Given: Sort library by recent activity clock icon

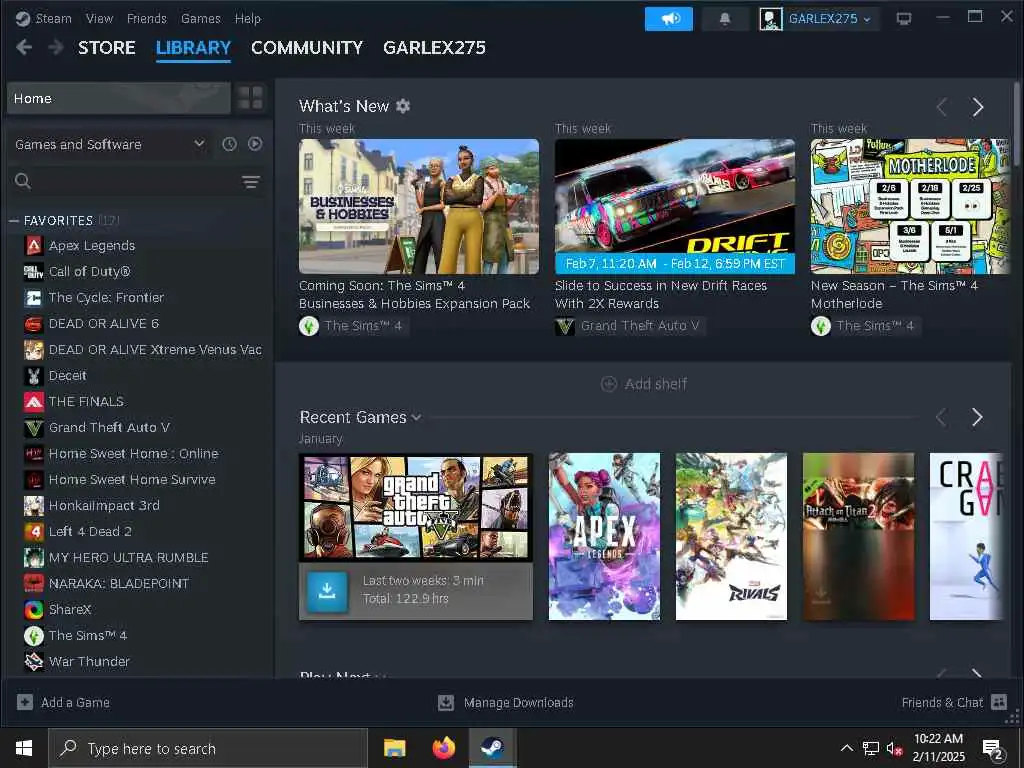Looking at the screenshot, I should [x=229, y=144].
